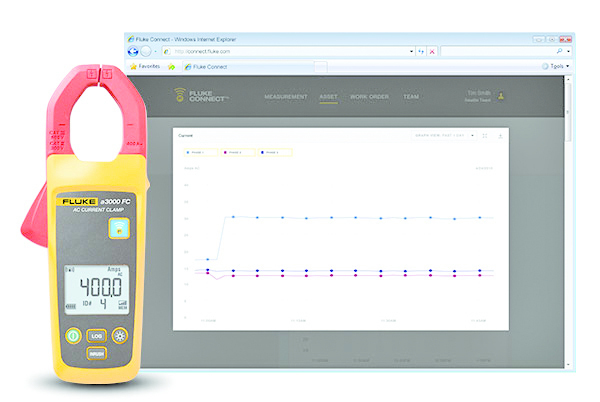Click the browser Forward button
The height and width of the screenshot is (402, 600).
pyautogui.click(x=146, y=51)
